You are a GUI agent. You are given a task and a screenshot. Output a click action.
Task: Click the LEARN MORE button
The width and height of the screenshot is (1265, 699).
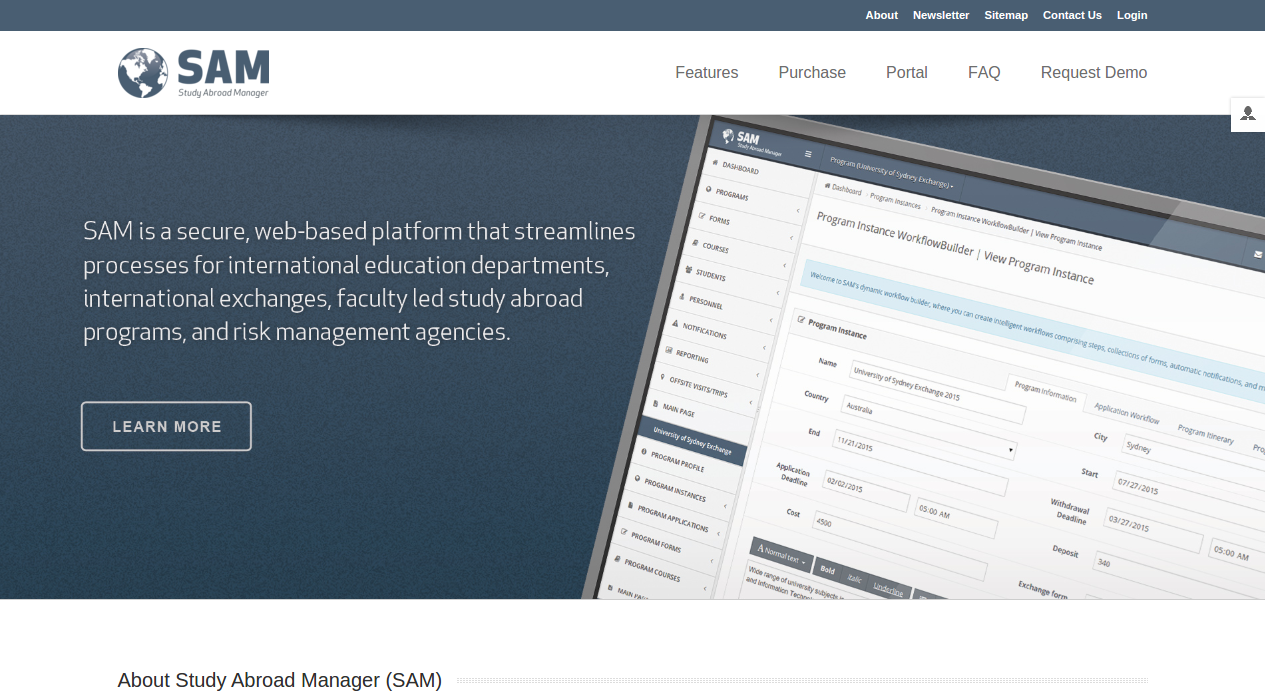point(166,426)
